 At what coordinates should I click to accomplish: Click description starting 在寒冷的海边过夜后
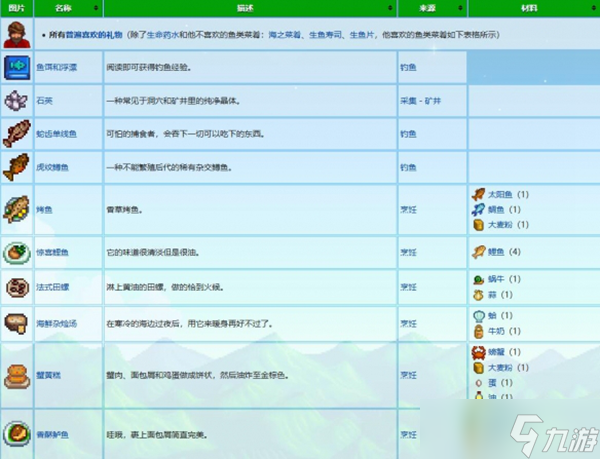[x=190, y=324]
